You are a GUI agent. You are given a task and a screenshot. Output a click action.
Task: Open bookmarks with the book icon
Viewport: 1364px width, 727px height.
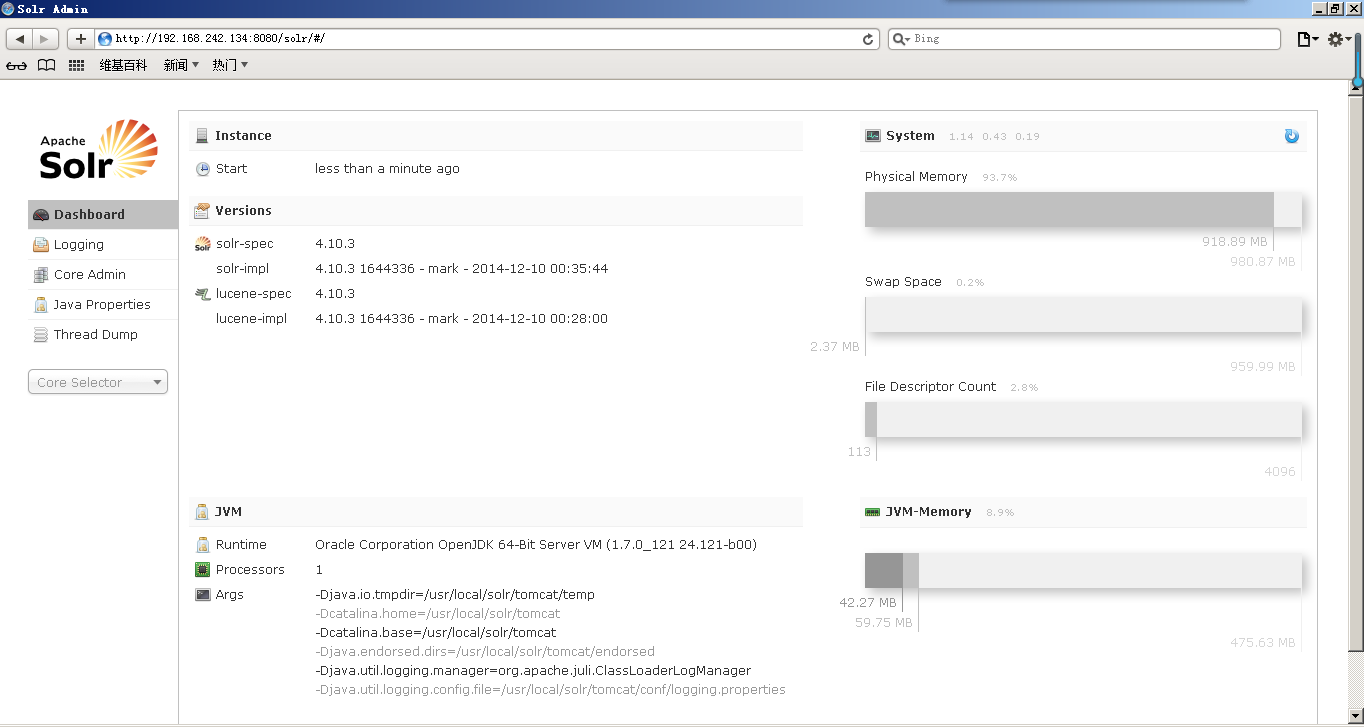click(46, 66)
